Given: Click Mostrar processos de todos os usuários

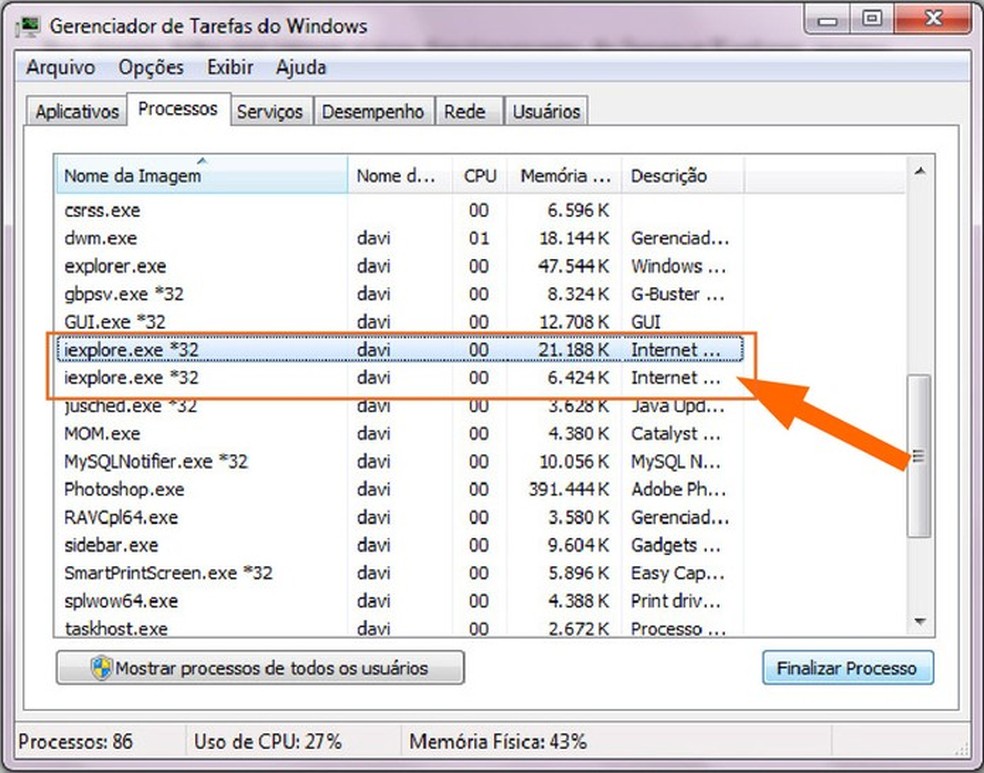Looking at the screenshot, I should [260, 667].
